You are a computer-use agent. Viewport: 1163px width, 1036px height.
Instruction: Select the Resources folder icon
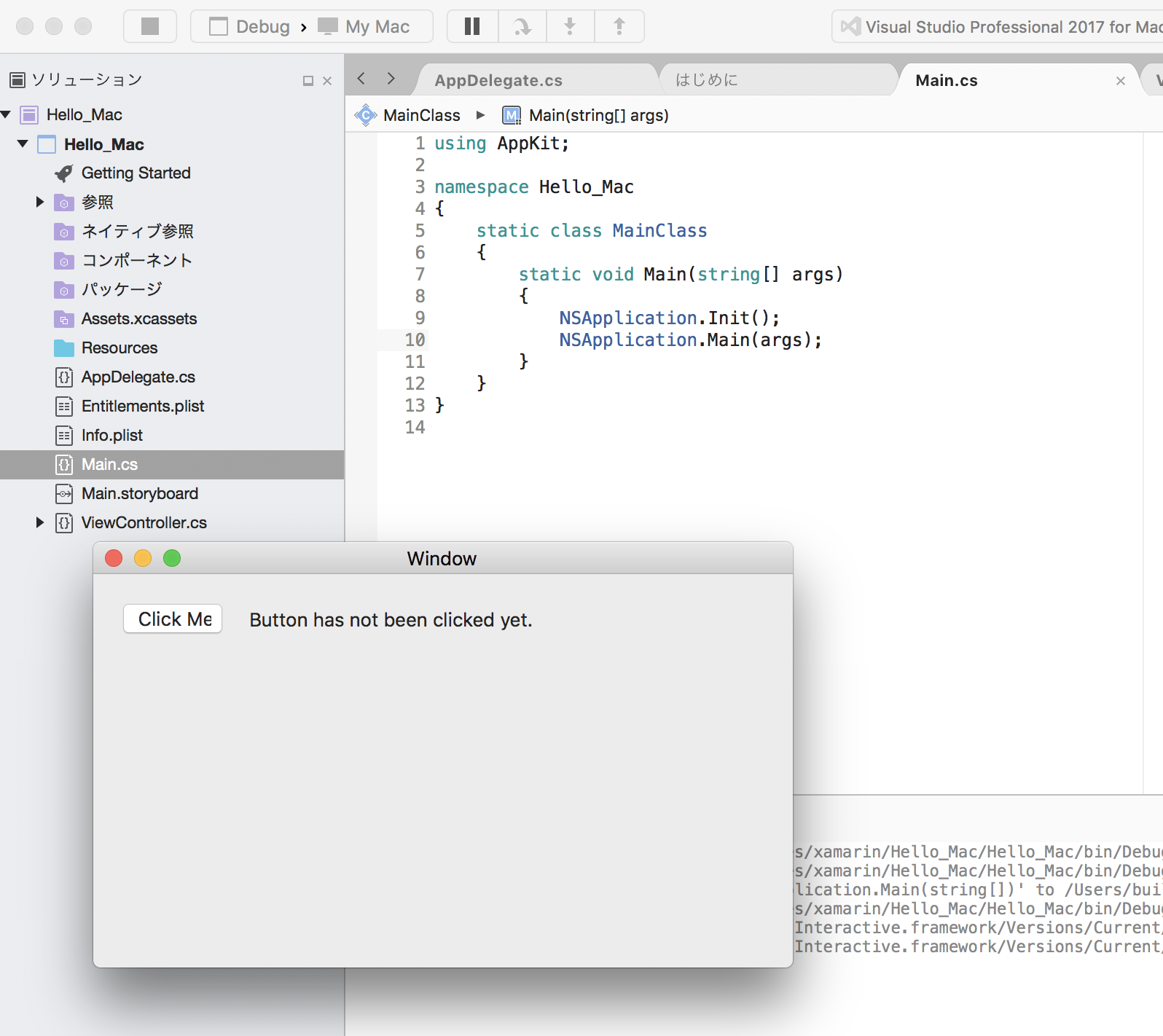click(x=64, y=348)
